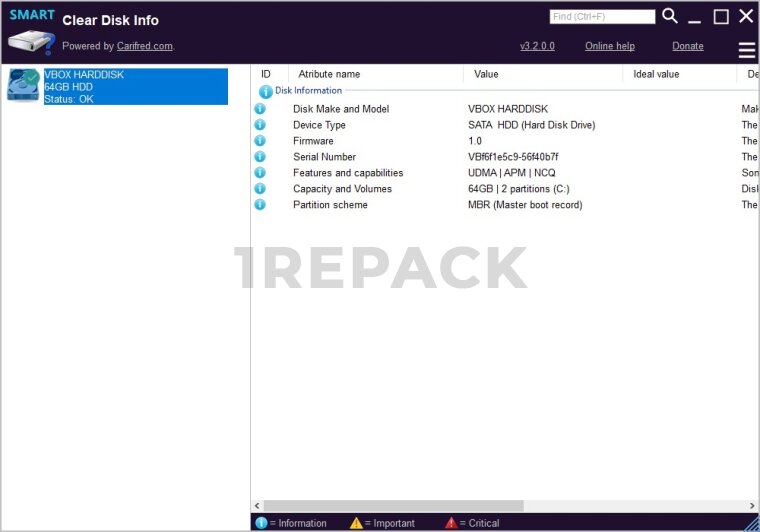Viewport: 760px width, 532px height.
Task: Select the VBOX HARDDISK 64GB drive entry
Action: pyautogui.click(x=135, y=87)
